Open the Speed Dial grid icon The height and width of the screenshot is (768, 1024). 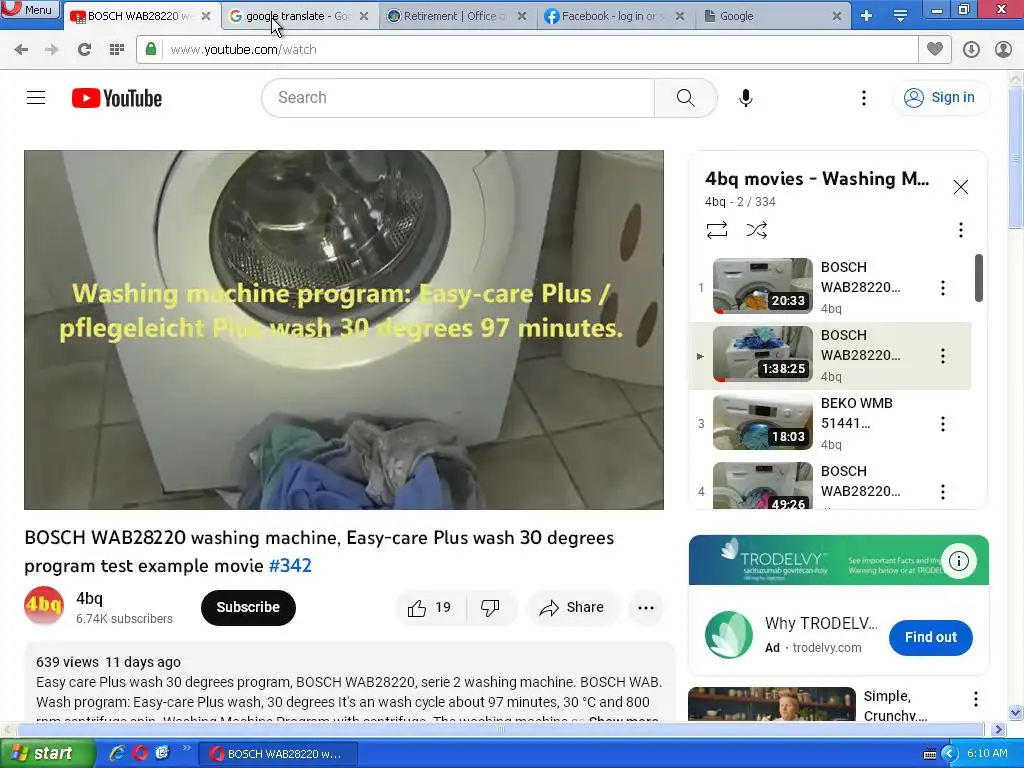click(x=117, y=49)
